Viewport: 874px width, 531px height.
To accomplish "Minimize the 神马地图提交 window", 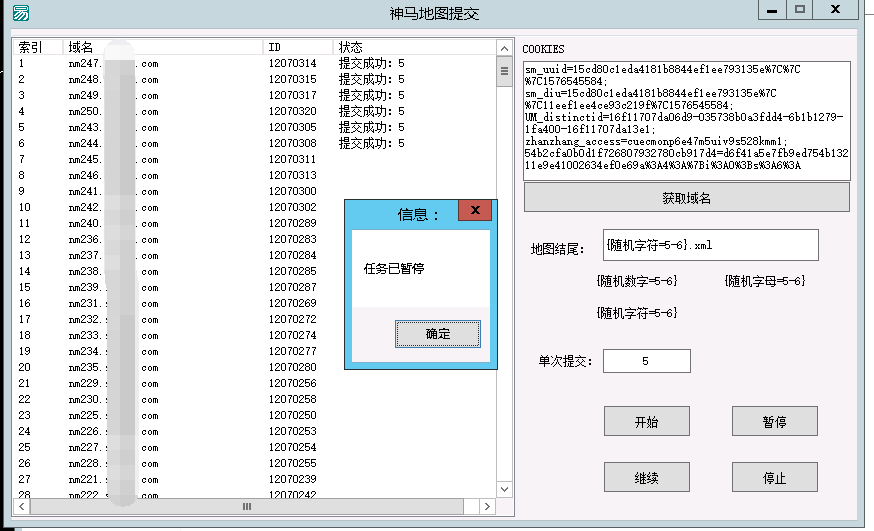I will point(772,10).
